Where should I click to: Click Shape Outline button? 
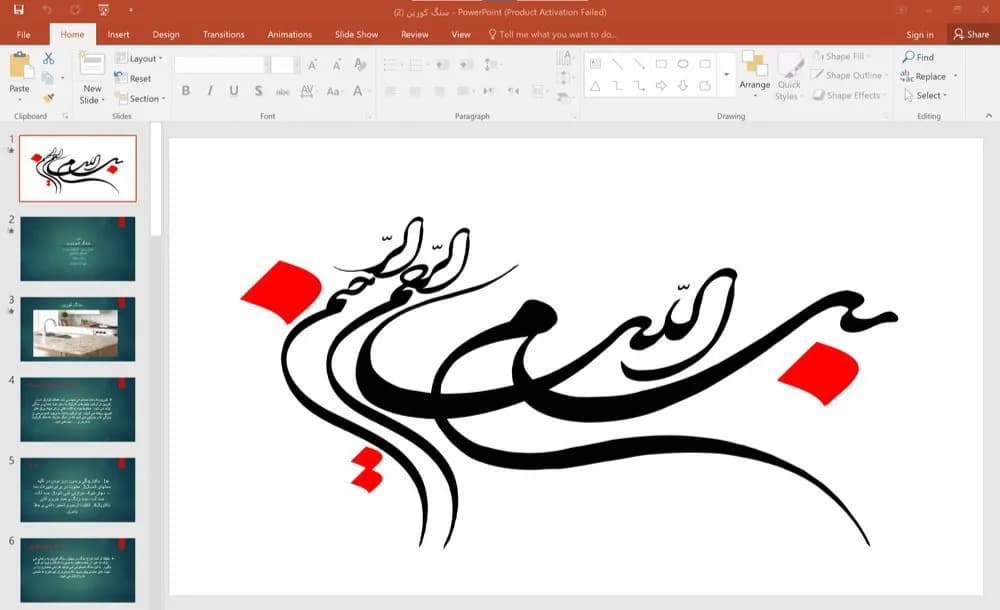coord(849,75)
